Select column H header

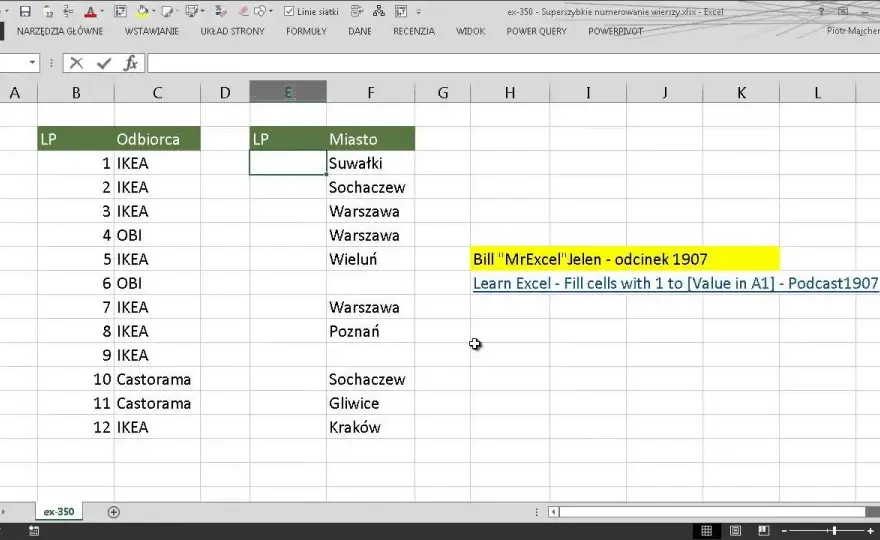point(510,92)
